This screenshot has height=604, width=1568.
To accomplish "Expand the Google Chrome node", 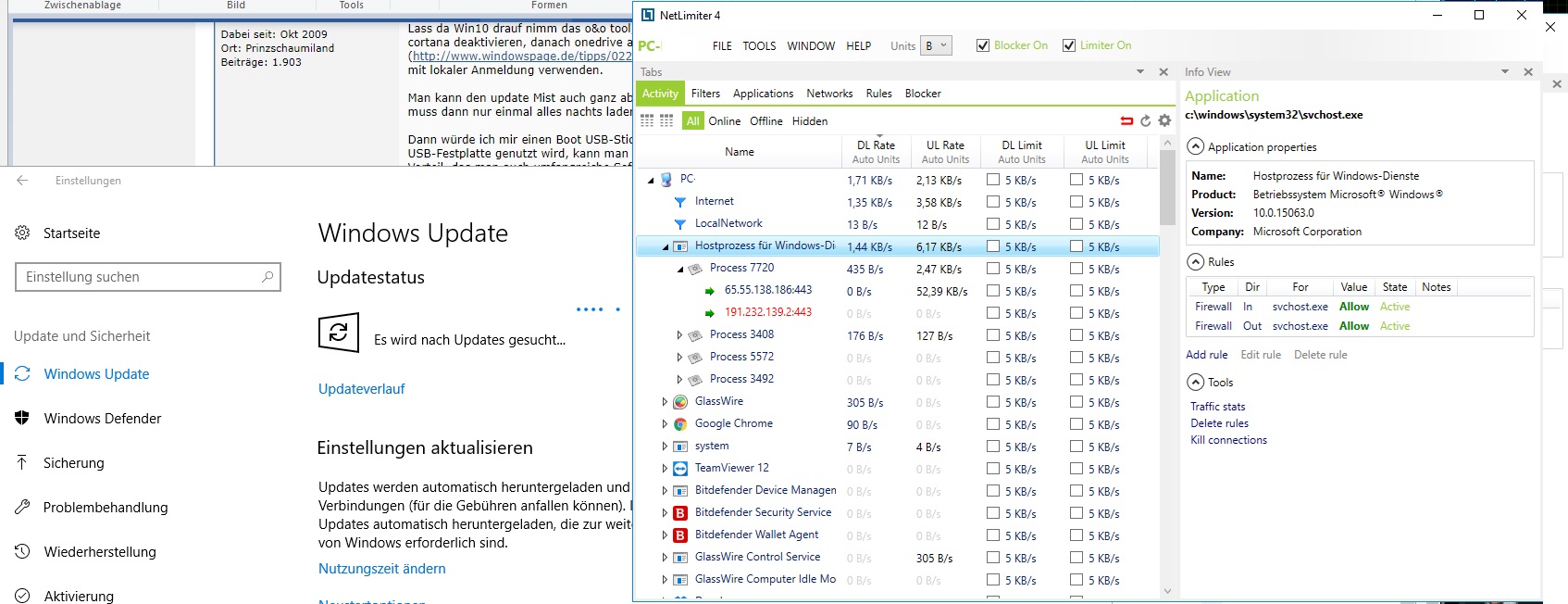I will coord(665,424).
